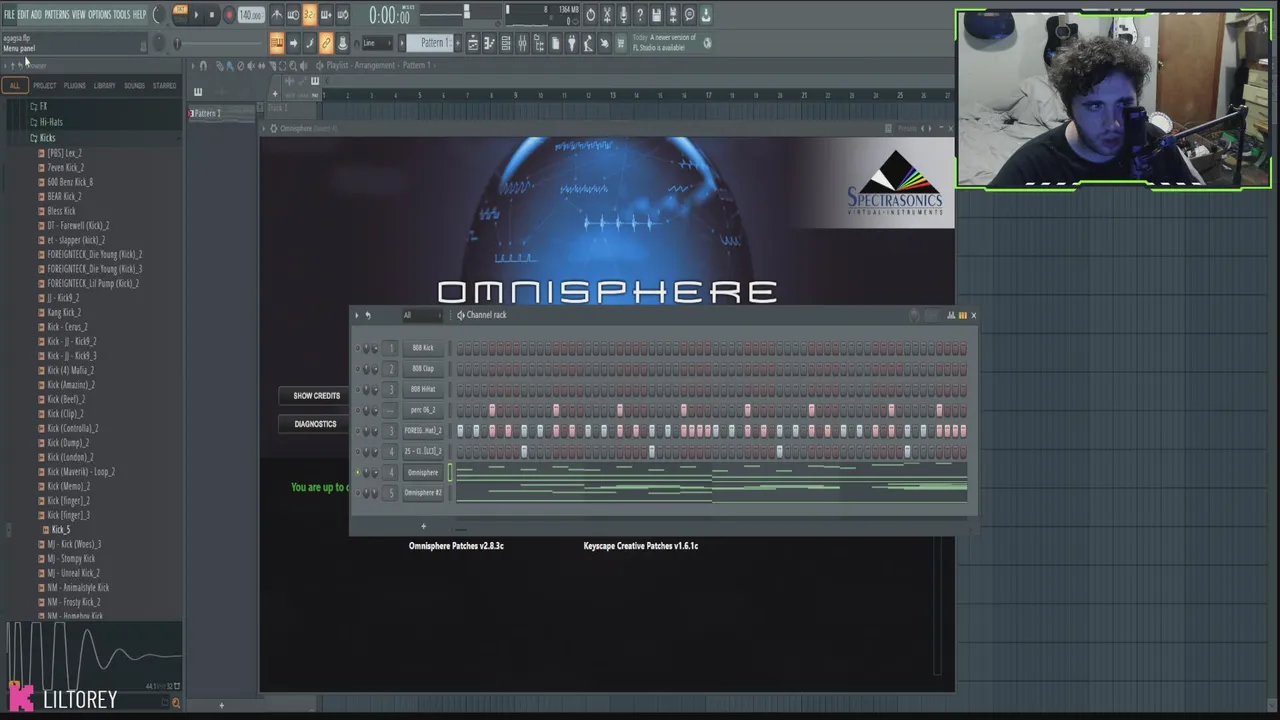This screenshot has width=1280, height=720.
Task: Open the VIEW menu
Action: click(79, 15)
